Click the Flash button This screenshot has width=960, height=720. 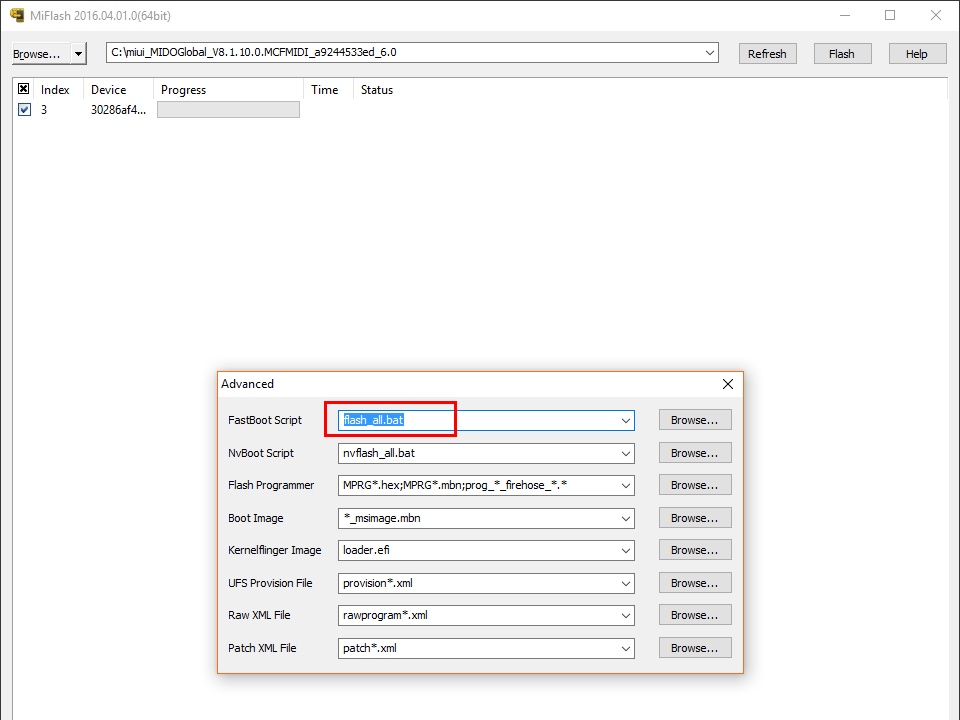tap(842, 54)
